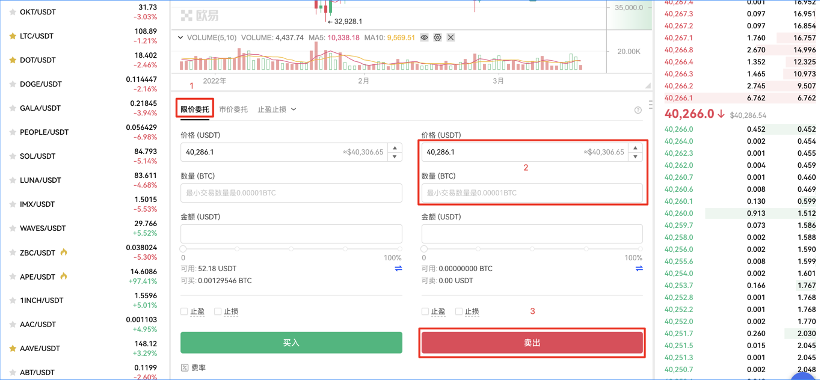Collapse the VOLUME indicator chevron

[181, 38]
